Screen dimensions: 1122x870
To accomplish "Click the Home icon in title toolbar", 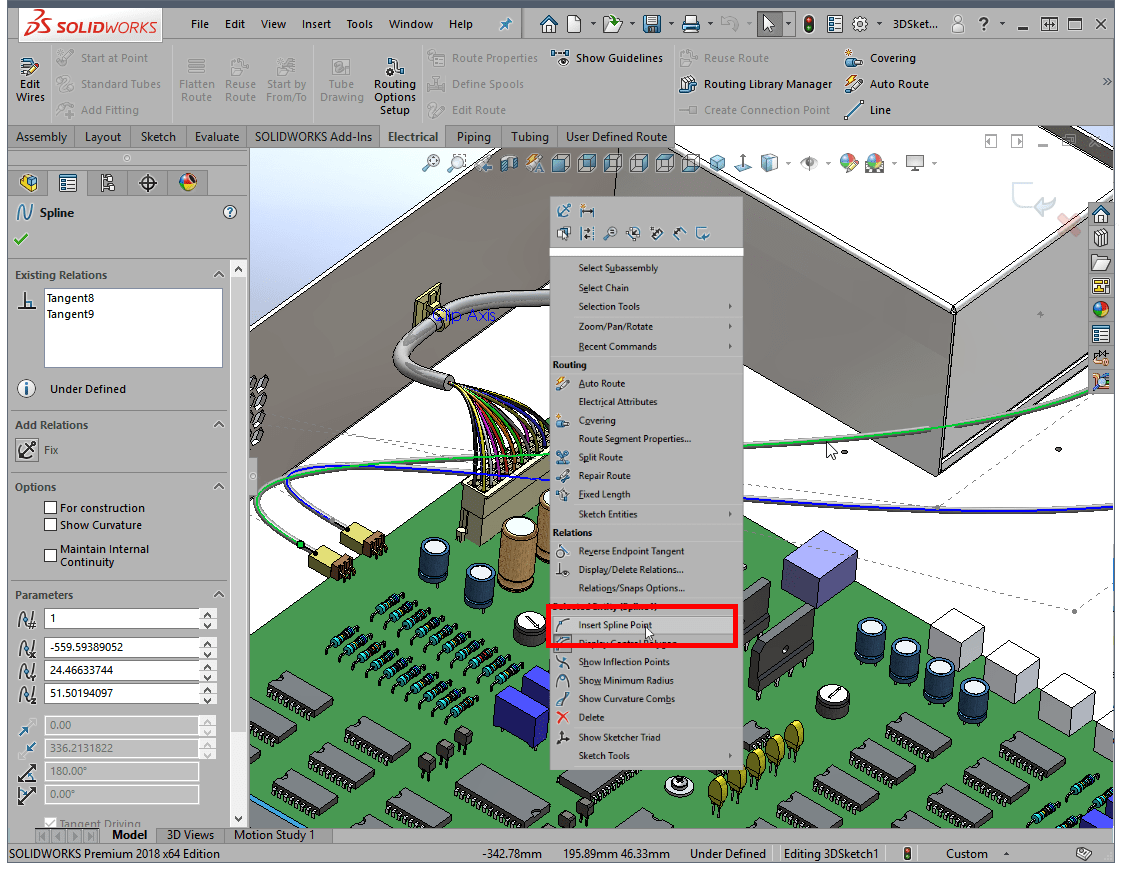I will 549,24.
